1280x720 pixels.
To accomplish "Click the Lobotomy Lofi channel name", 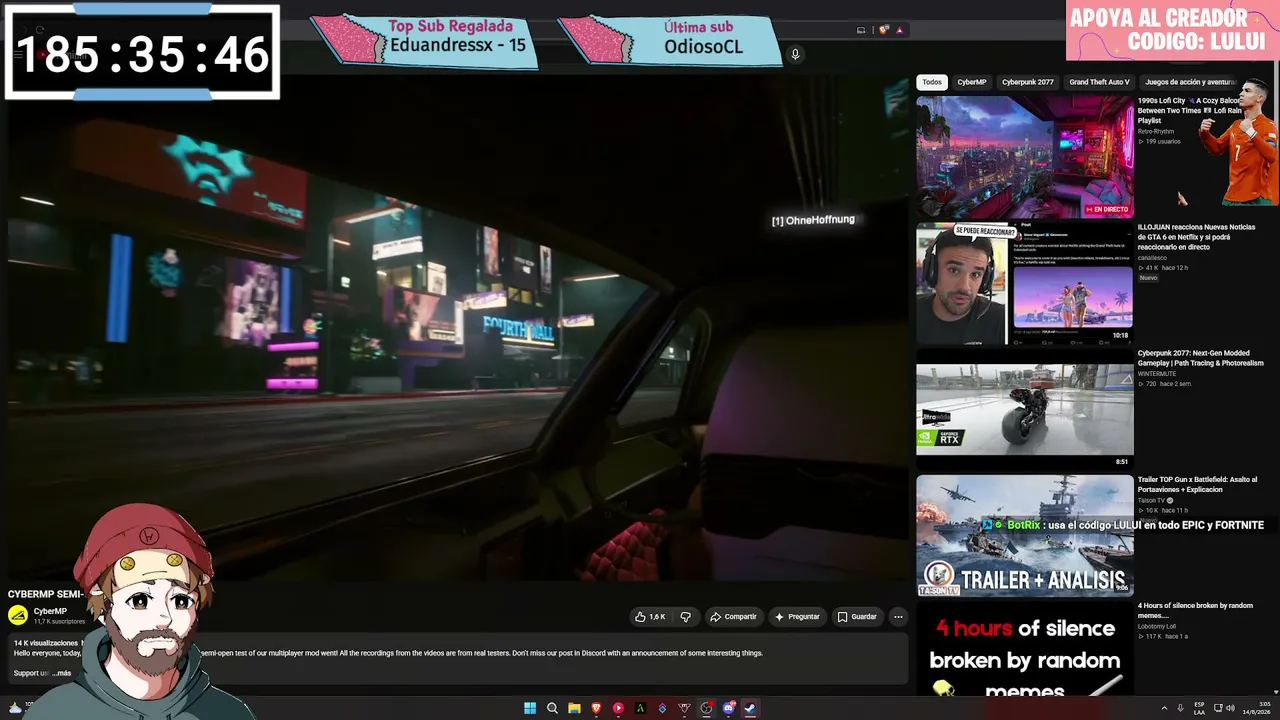I will [x=1157, y=626].
